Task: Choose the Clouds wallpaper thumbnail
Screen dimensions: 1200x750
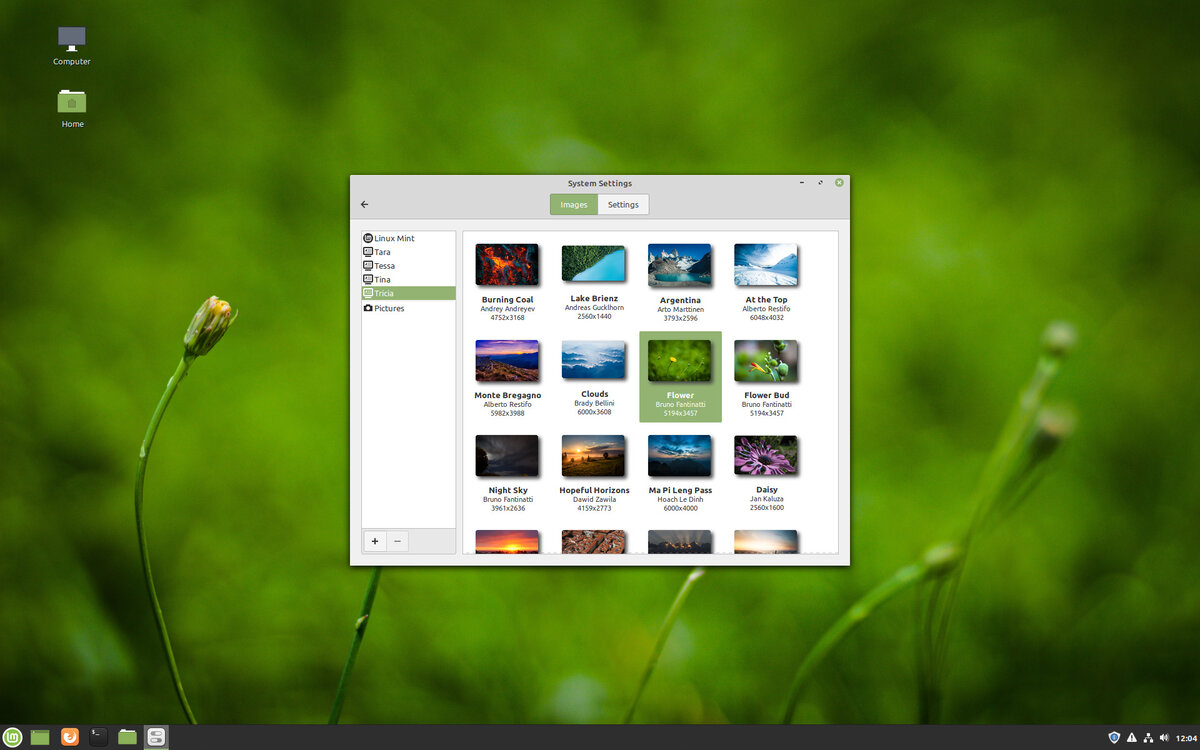Action: [594, 361]
